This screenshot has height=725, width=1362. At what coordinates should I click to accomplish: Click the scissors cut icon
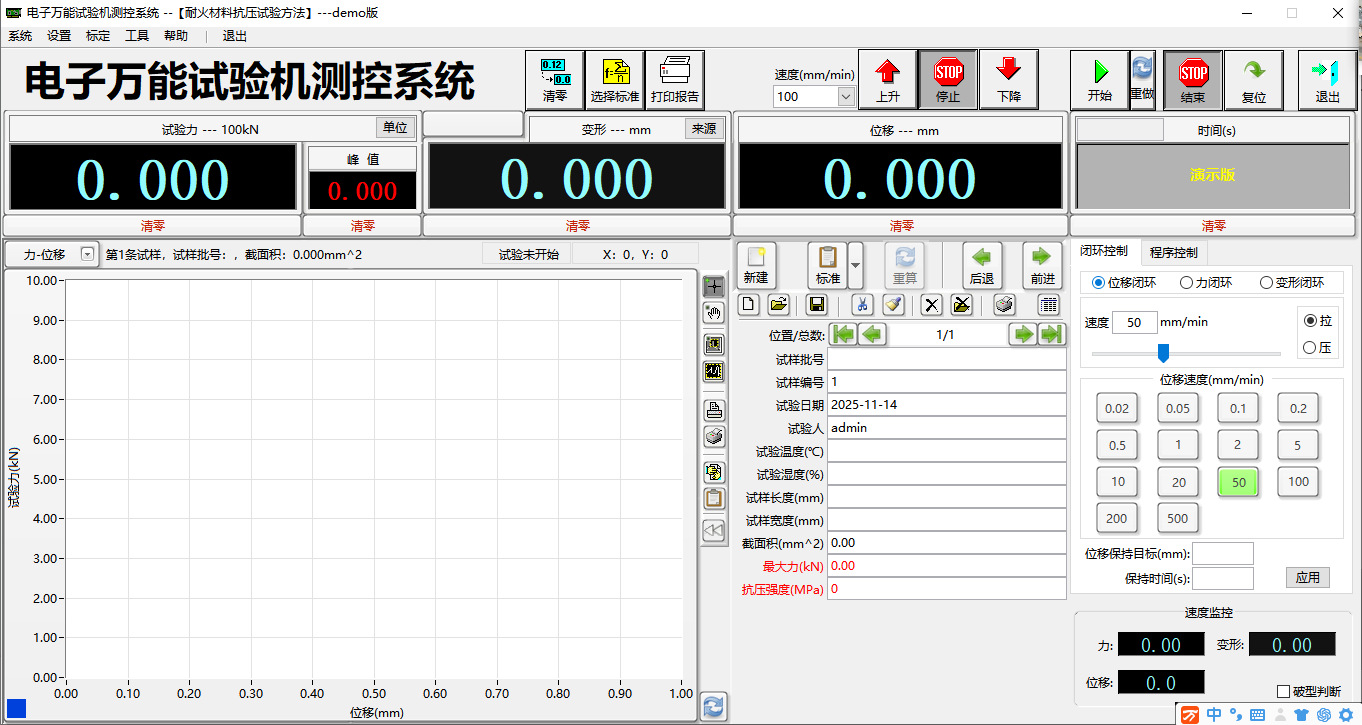pyautogui.click(x=863, y=305)
